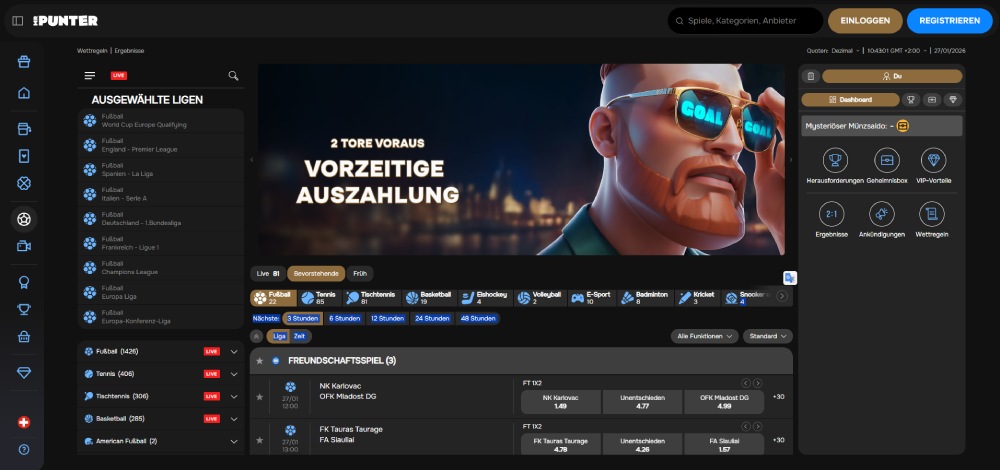Open the help question mark icon
Image resolution: width=1000 pixels, height=470 pixels.
24,450
